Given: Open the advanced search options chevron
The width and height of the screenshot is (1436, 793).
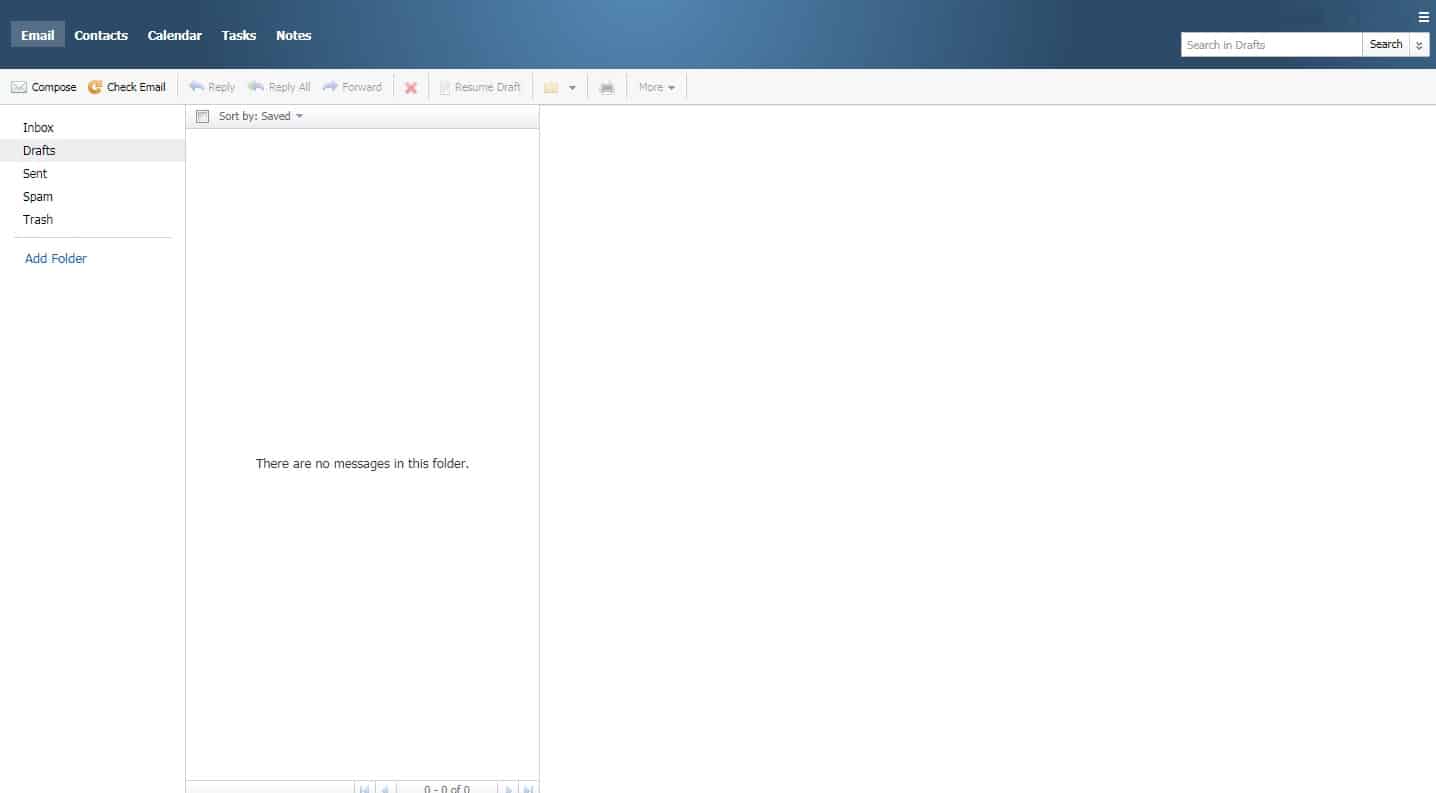Looking at the screenshot, I should click(x=1421, y=44).
